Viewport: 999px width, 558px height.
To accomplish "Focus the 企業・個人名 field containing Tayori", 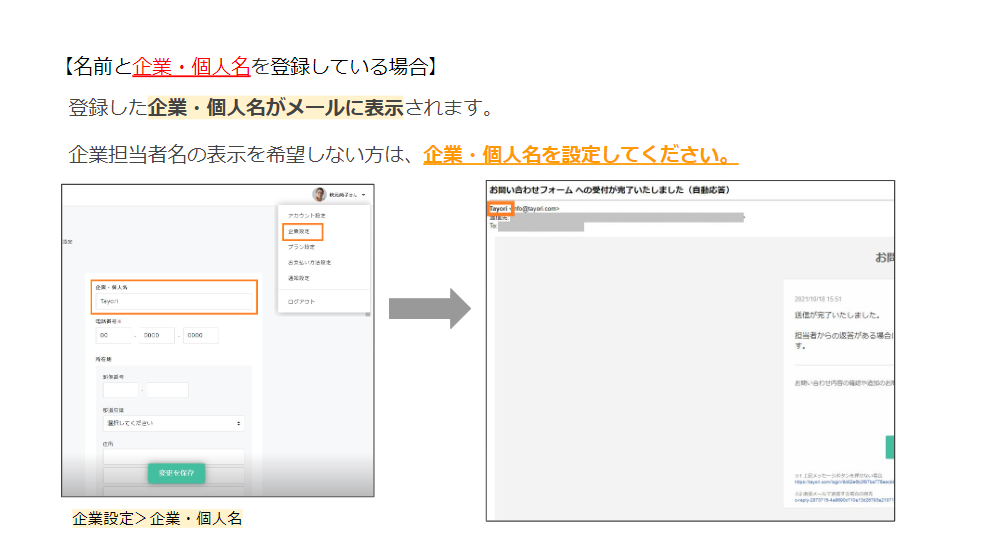I will pyautogui.click(x=175, y=301).
